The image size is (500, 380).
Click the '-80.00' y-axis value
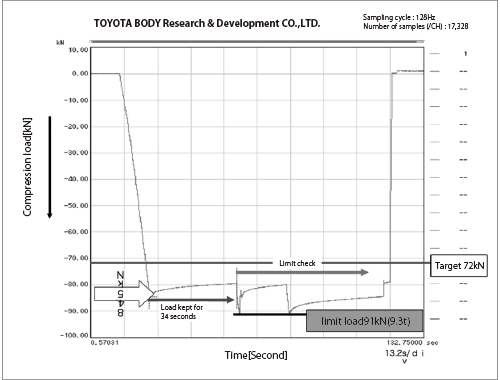tap(77, 284)
